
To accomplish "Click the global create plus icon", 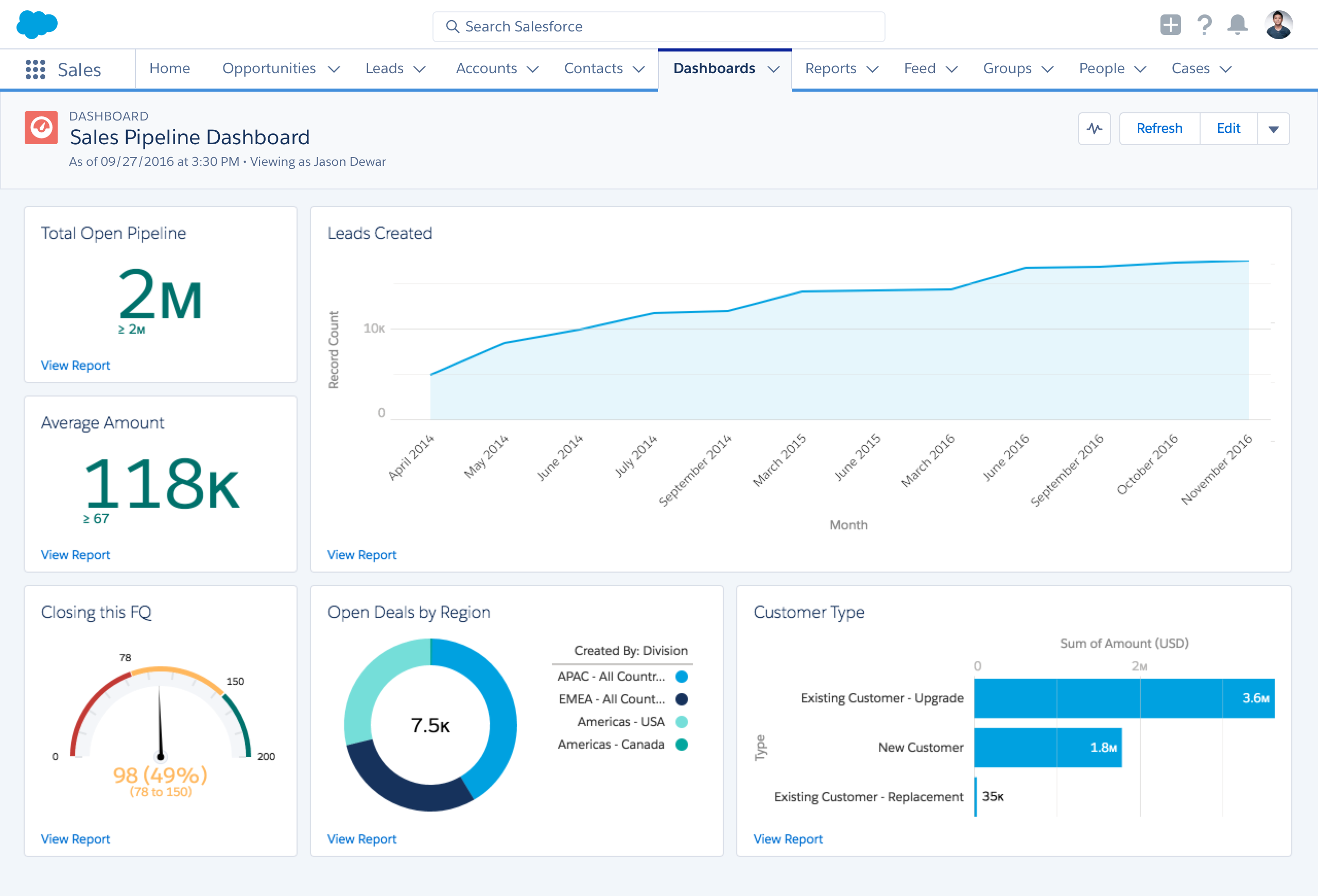I will 1170,25.
